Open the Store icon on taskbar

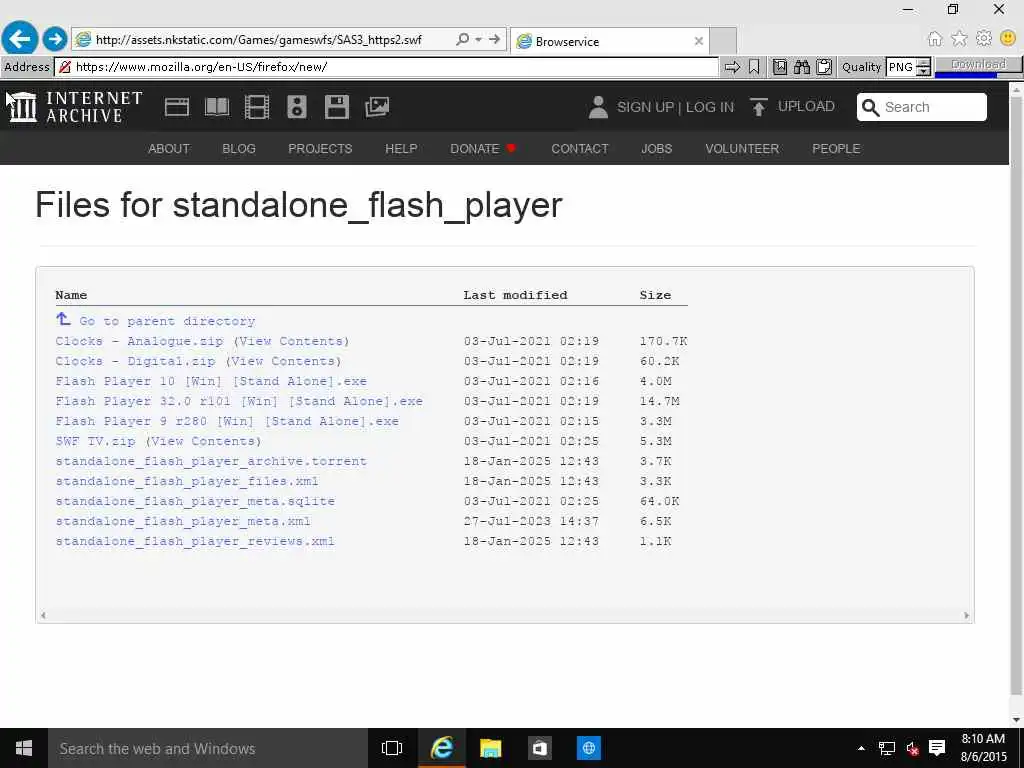tap(539, 748)
